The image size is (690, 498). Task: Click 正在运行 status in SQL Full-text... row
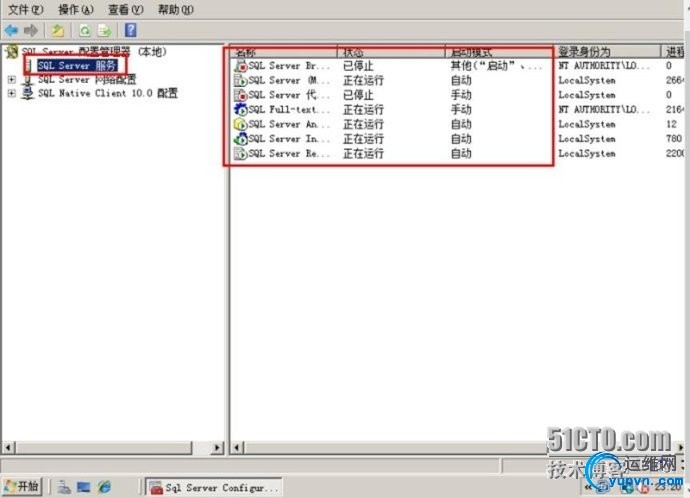[363, 110]
